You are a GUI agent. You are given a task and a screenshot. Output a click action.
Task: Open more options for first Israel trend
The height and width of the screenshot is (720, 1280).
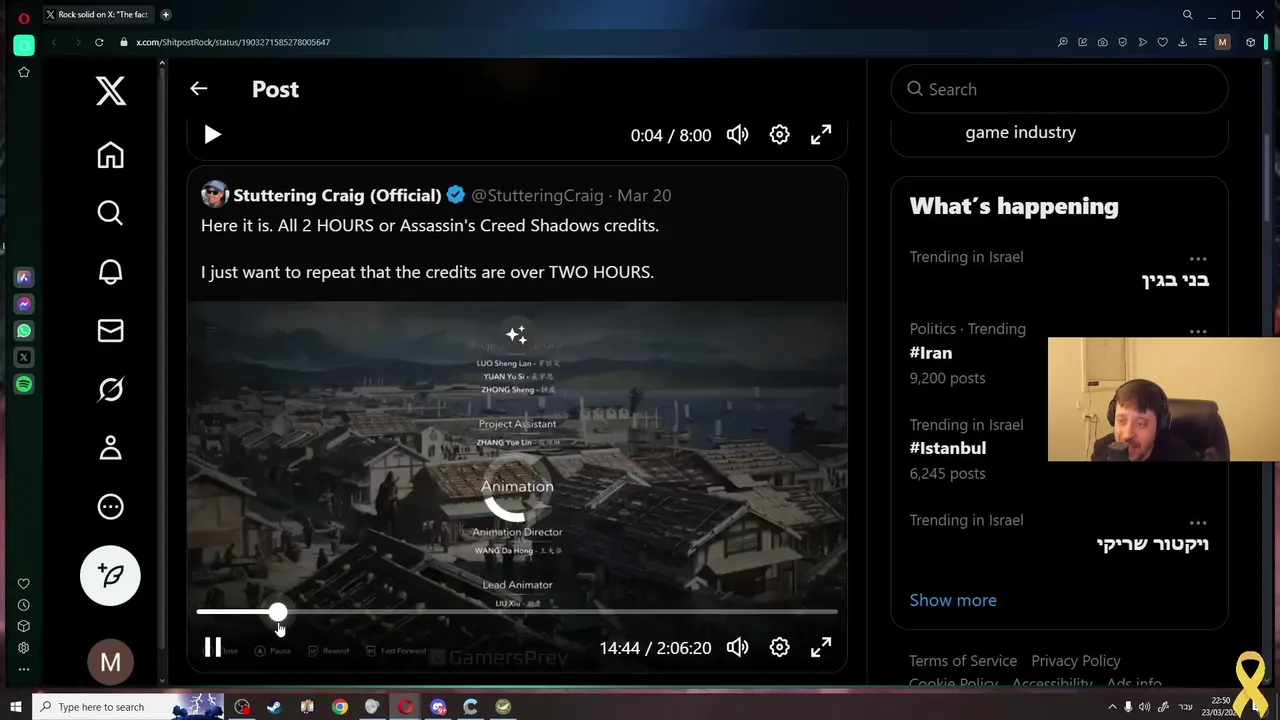tap(1198, 258)
